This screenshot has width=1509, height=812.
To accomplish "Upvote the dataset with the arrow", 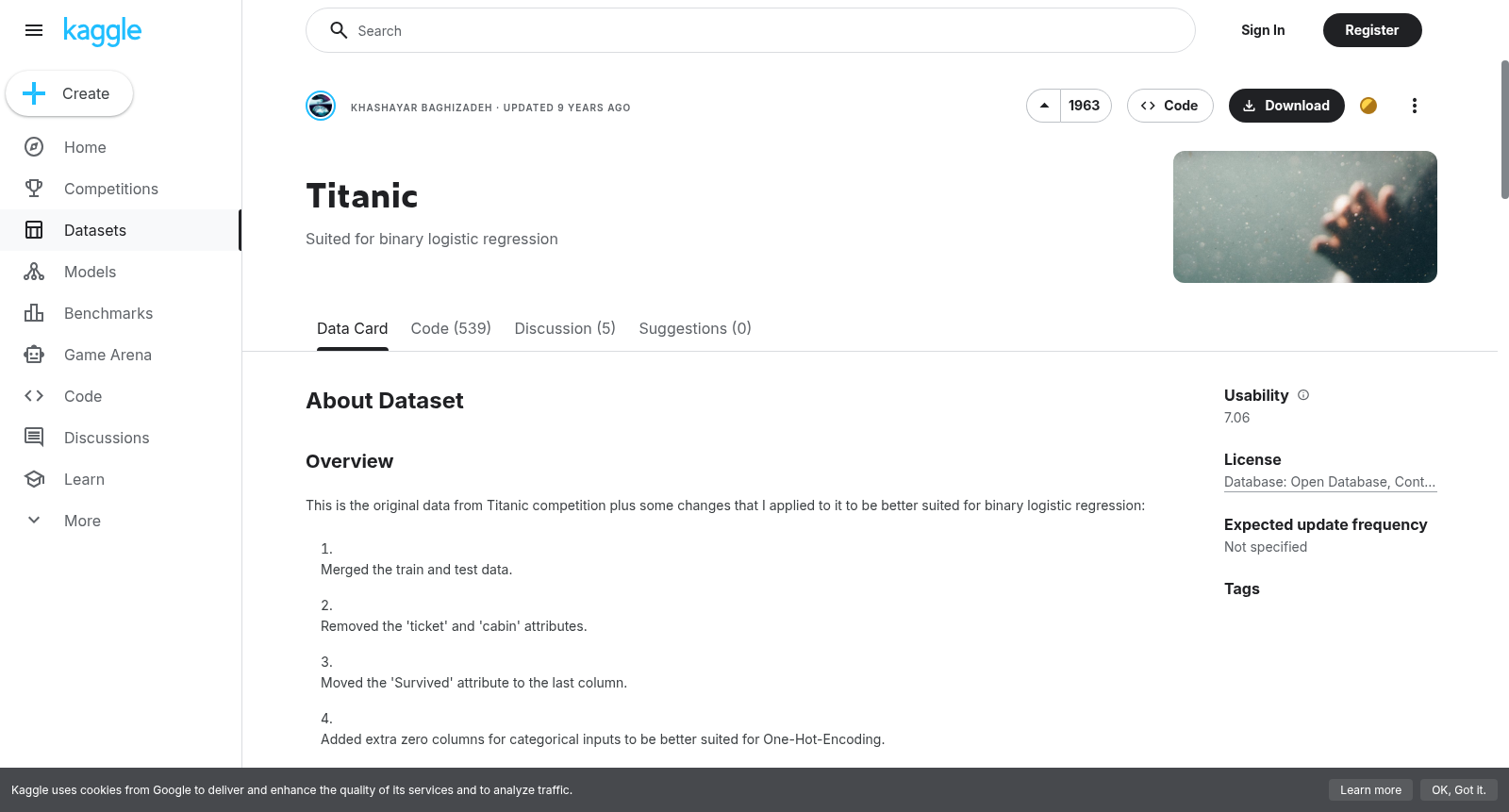I will pos(1044,106).
